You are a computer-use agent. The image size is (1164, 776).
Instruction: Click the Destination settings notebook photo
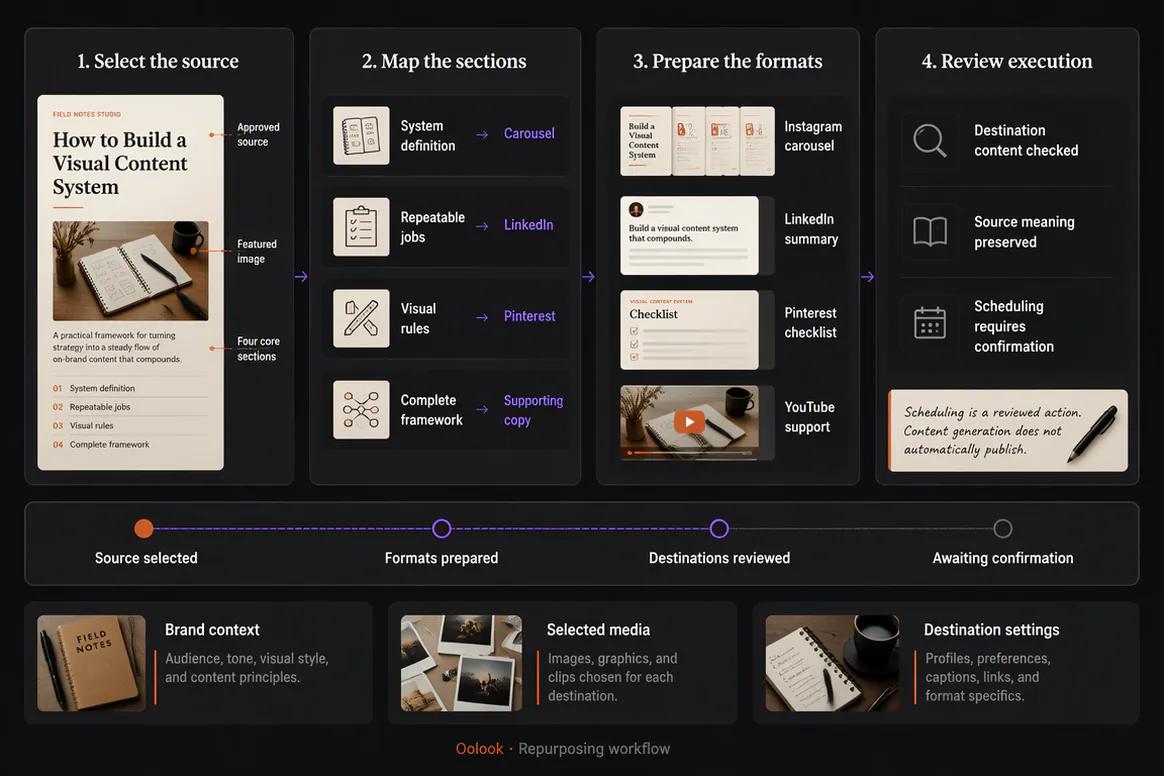832,663
